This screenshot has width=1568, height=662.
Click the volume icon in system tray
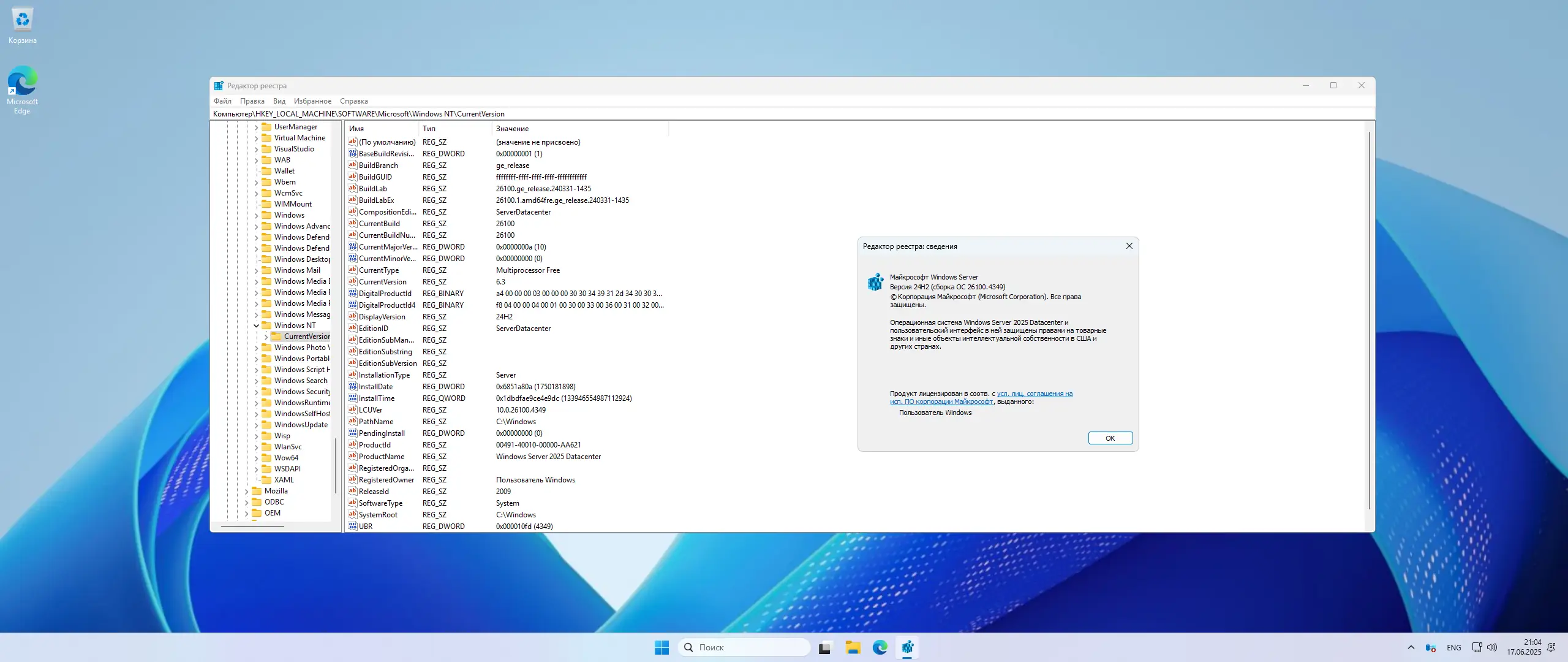1492,647
